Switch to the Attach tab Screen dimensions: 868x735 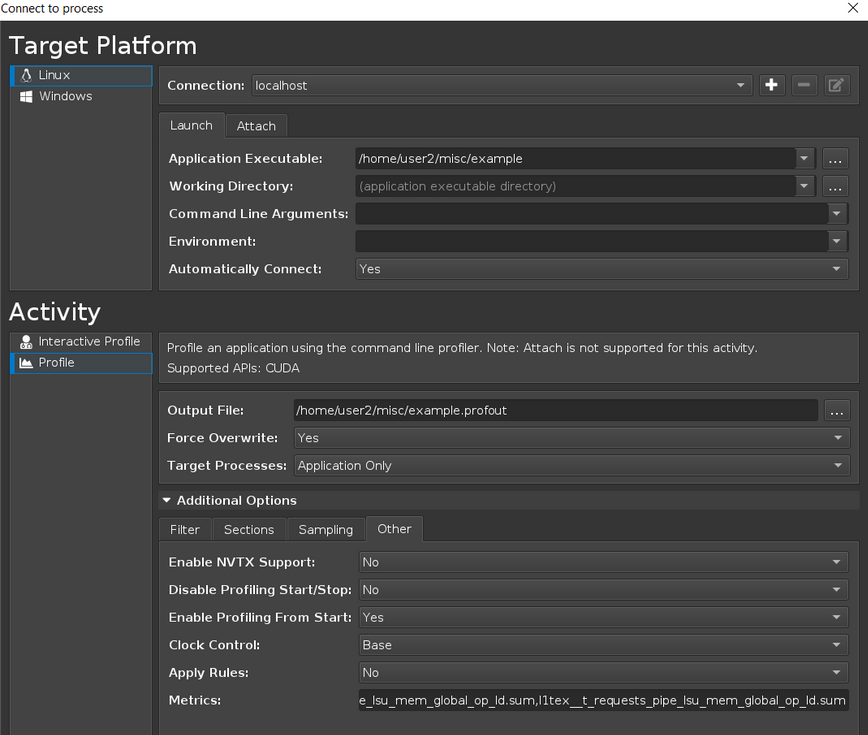(x=256, y=126)
